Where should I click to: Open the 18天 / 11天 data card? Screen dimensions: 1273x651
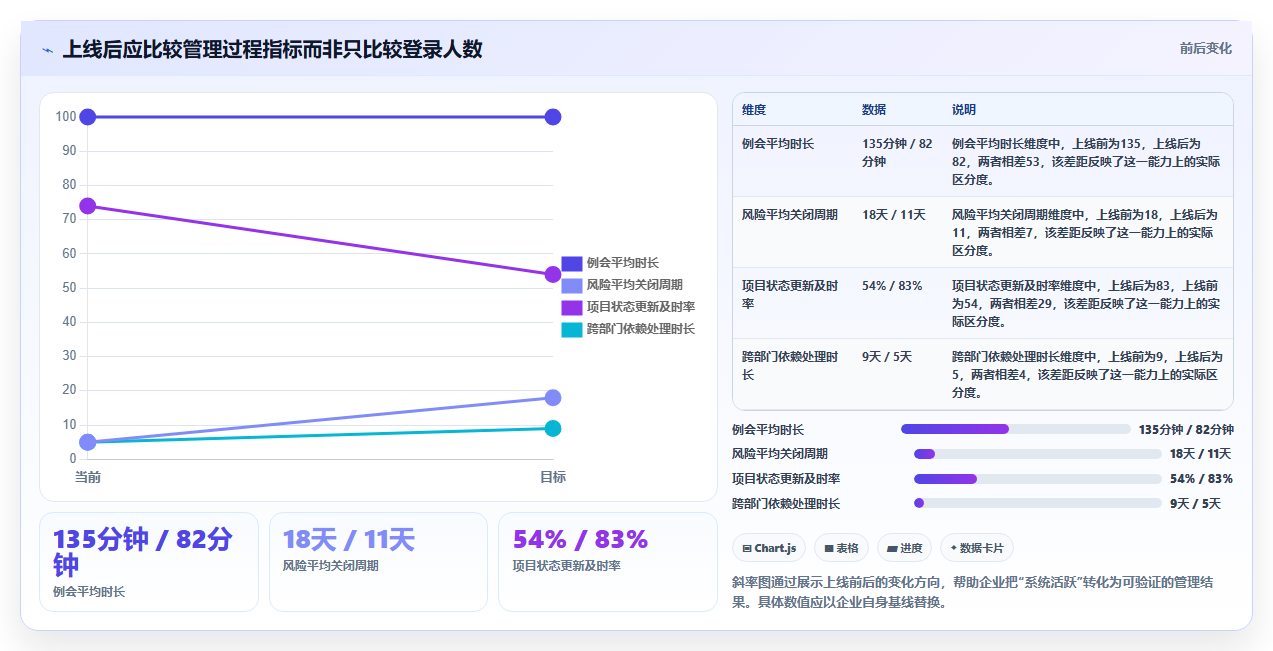click(378, 562)
